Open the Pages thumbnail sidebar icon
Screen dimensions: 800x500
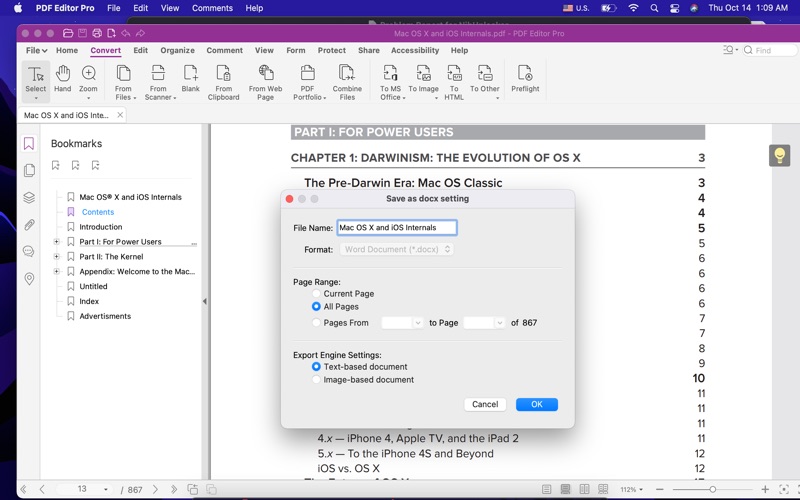click(29, 170)
